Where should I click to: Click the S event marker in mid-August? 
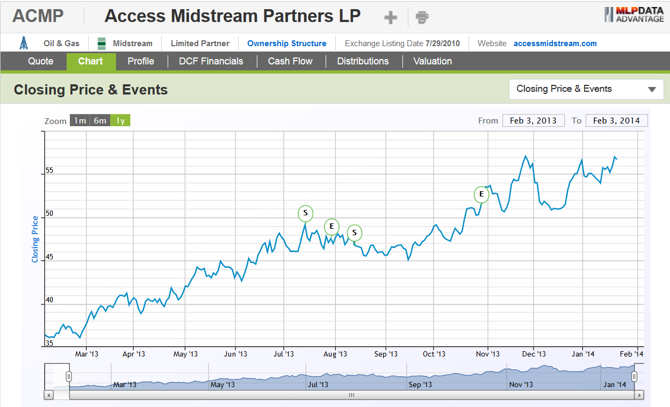(354, 233)
